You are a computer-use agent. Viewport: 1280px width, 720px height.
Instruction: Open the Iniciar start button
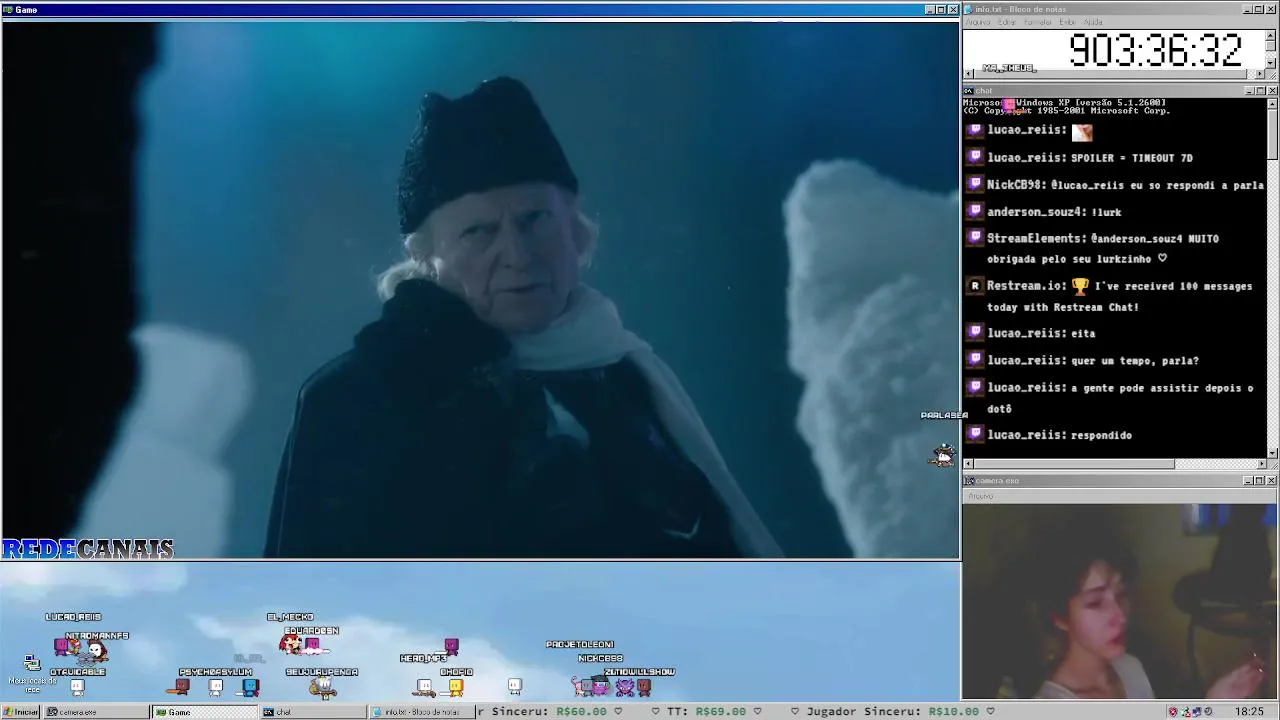coord(21,712)
